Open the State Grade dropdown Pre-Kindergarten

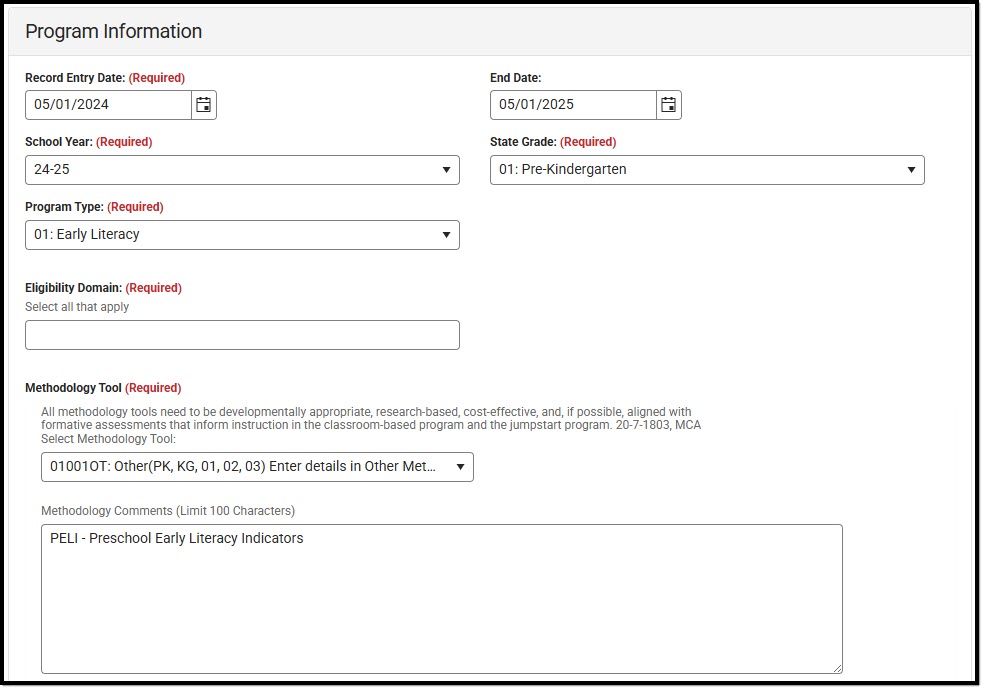point(707,170)
